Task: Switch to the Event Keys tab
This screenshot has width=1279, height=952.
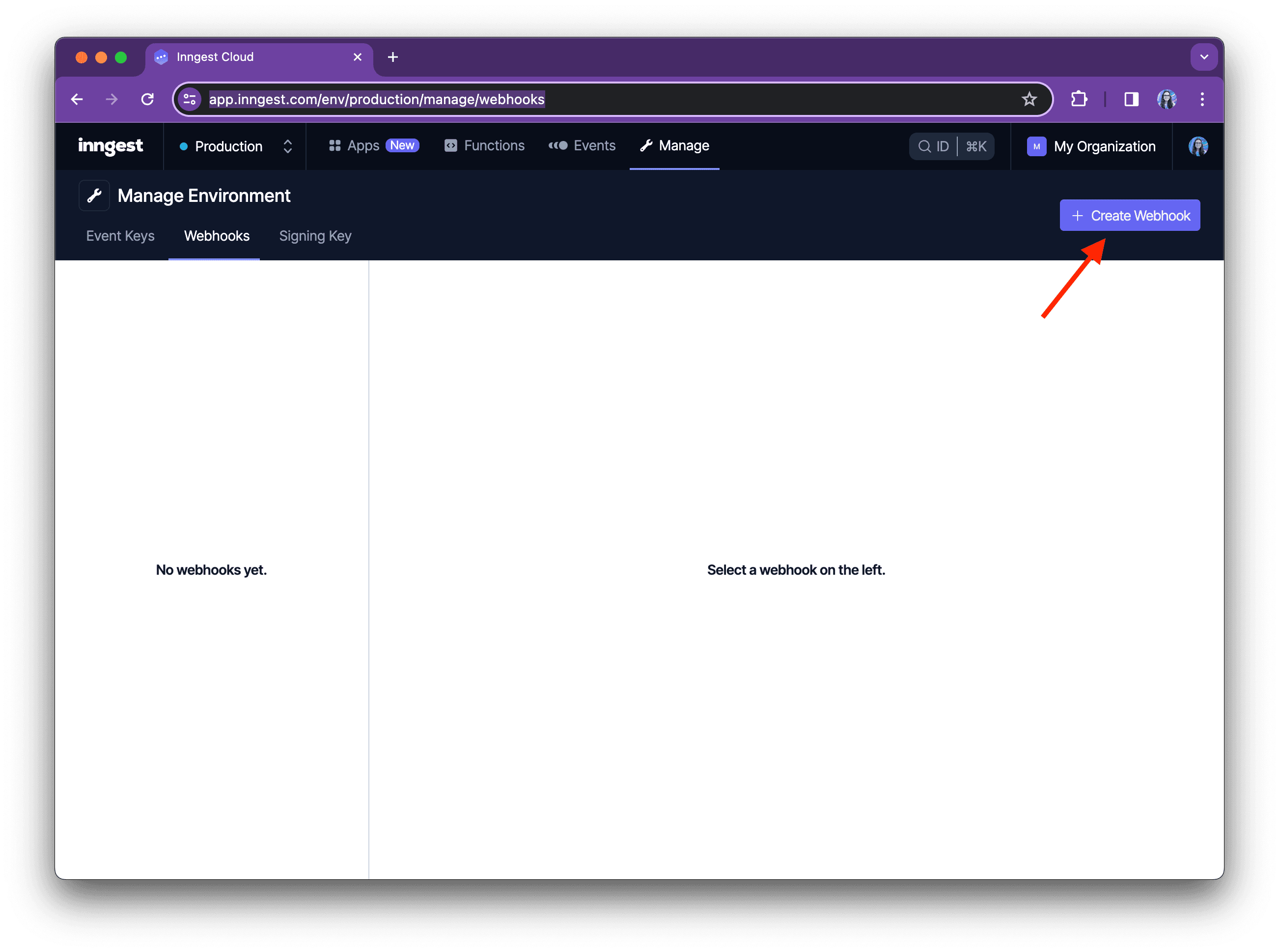Action: click(120, 236)
